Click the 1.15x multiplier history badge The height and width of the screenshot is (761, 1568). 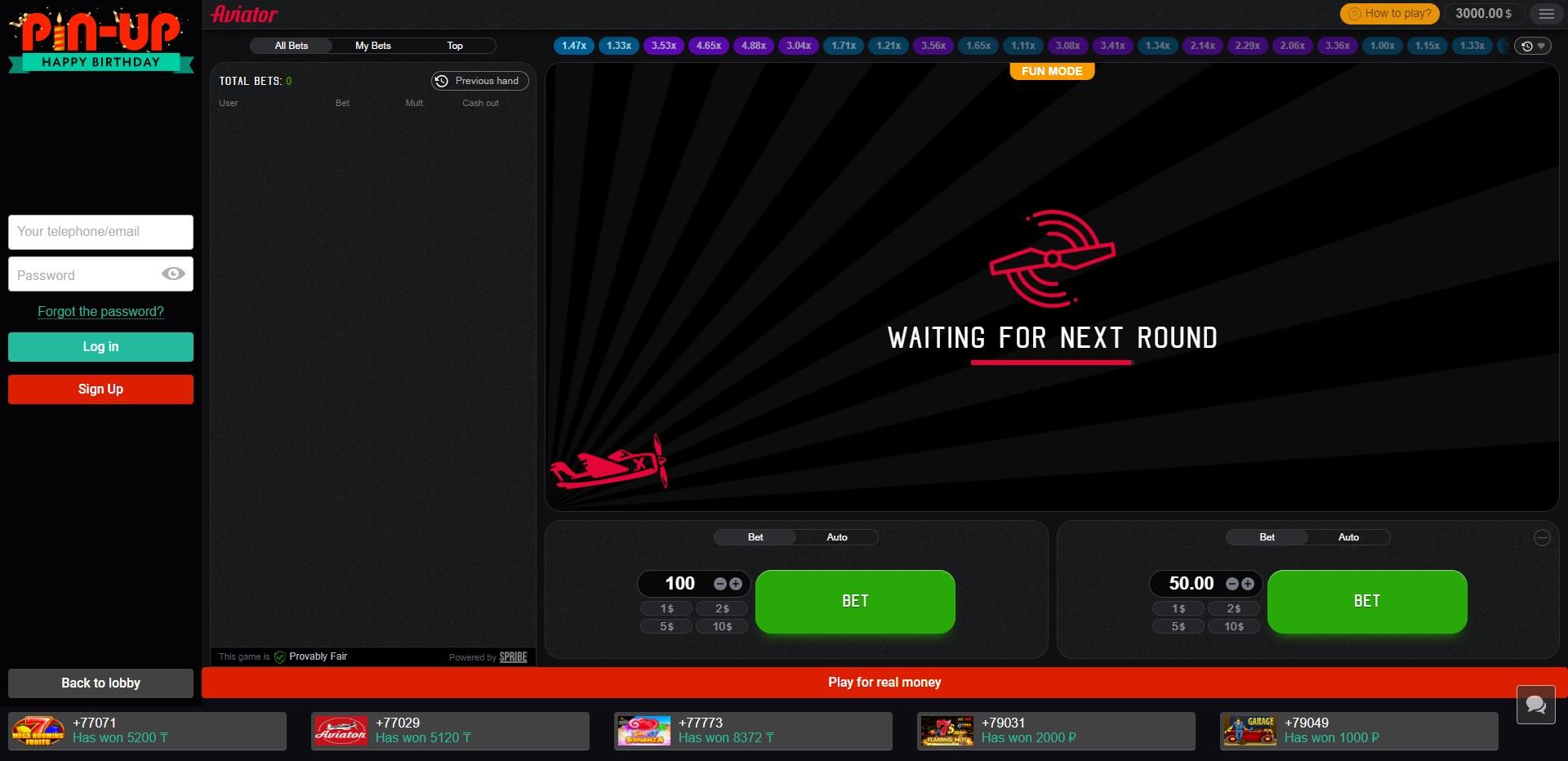pyautogui.click(x=1428, y=46)
